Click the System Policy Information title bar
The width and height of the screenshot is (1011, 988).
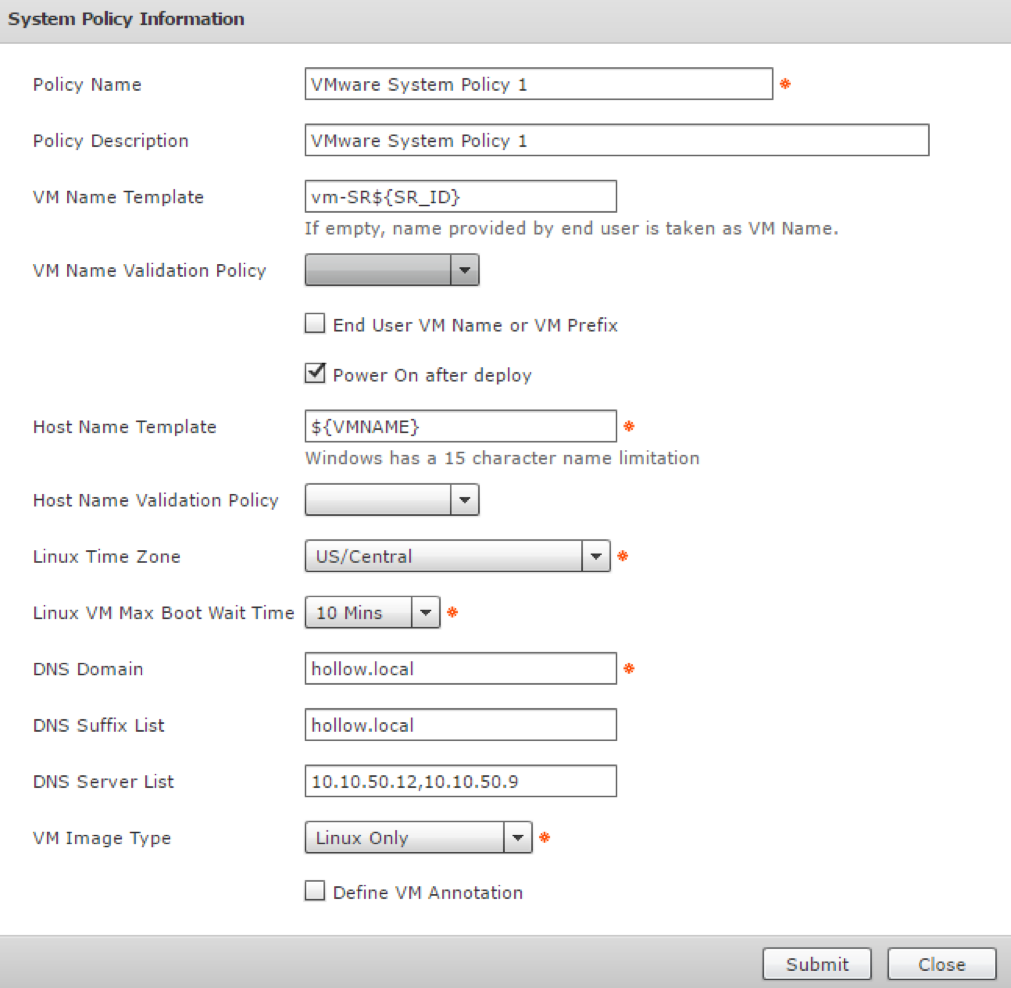pyautogui.click(x=505, y=20)
